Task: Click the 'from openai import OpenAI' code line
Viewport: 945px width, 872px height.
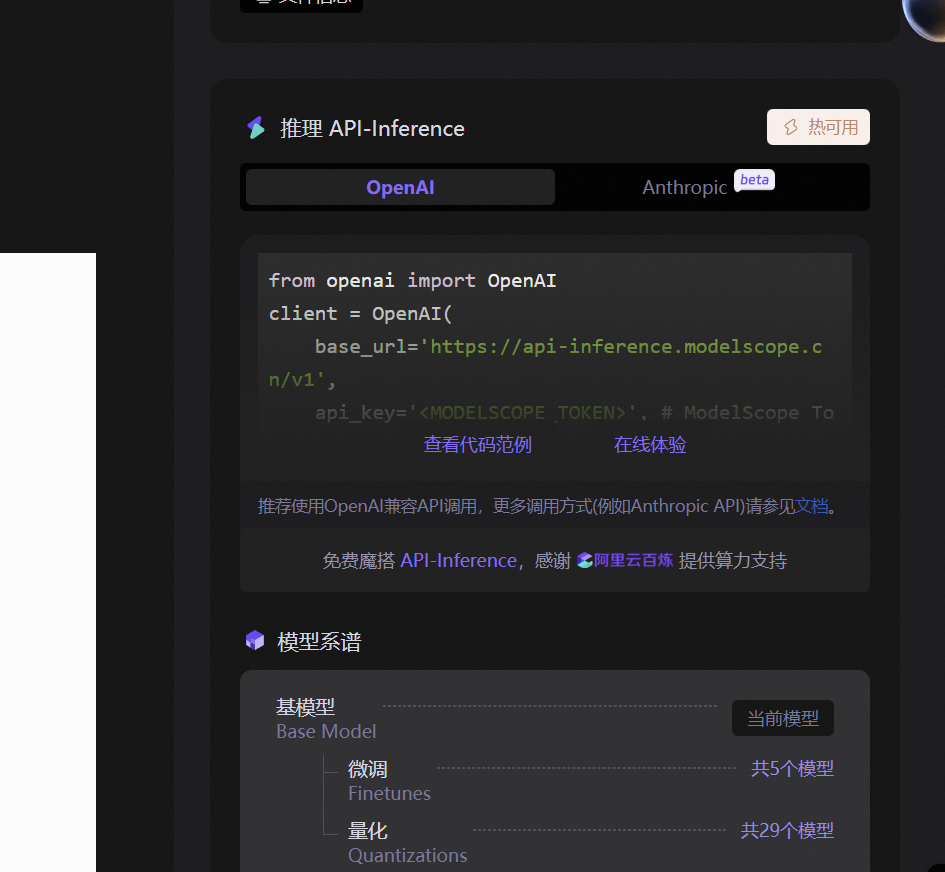Action: pyautogui.click(x=412, y=281)
